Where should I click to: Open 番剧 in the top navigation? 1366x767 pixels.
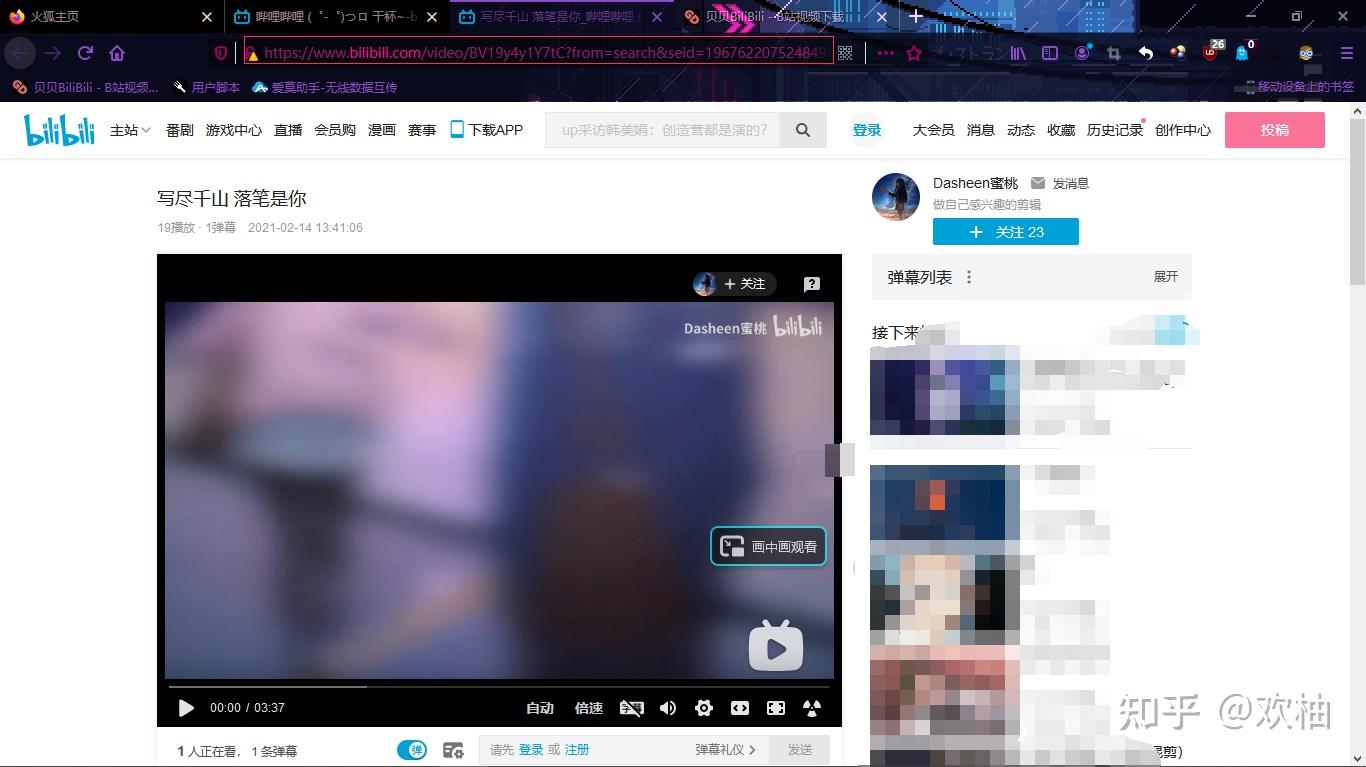(180, 130)
